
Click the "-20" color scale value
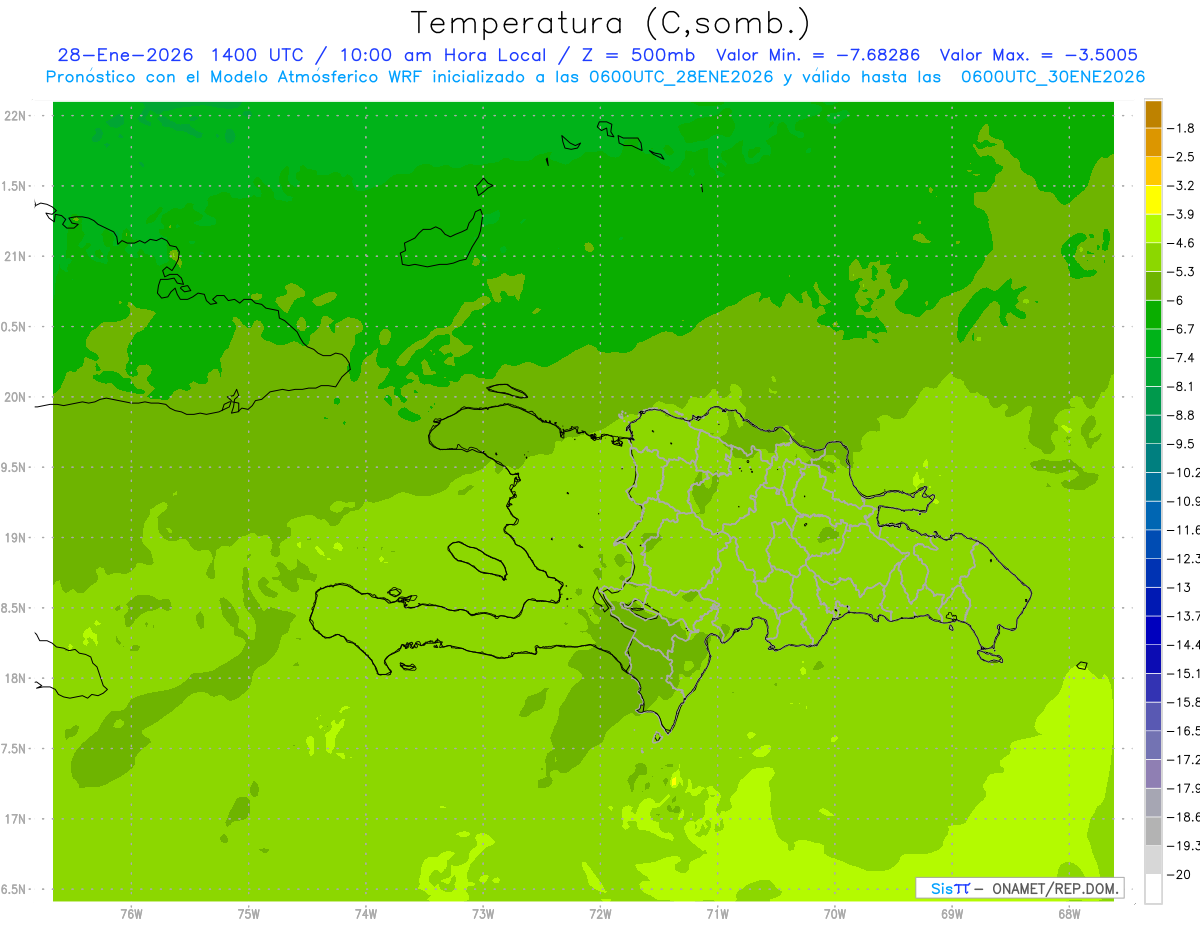click(x=1179, y=874)
